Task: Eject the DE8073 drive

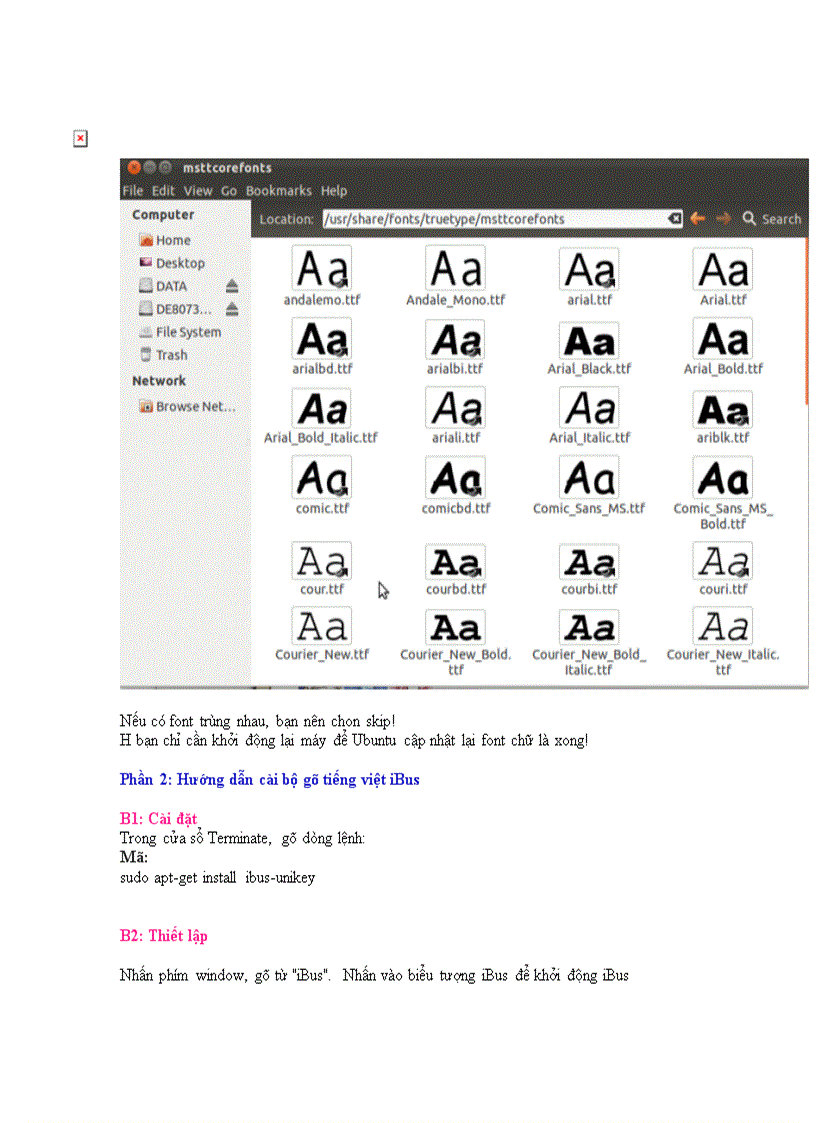Action: click(232, 309)
